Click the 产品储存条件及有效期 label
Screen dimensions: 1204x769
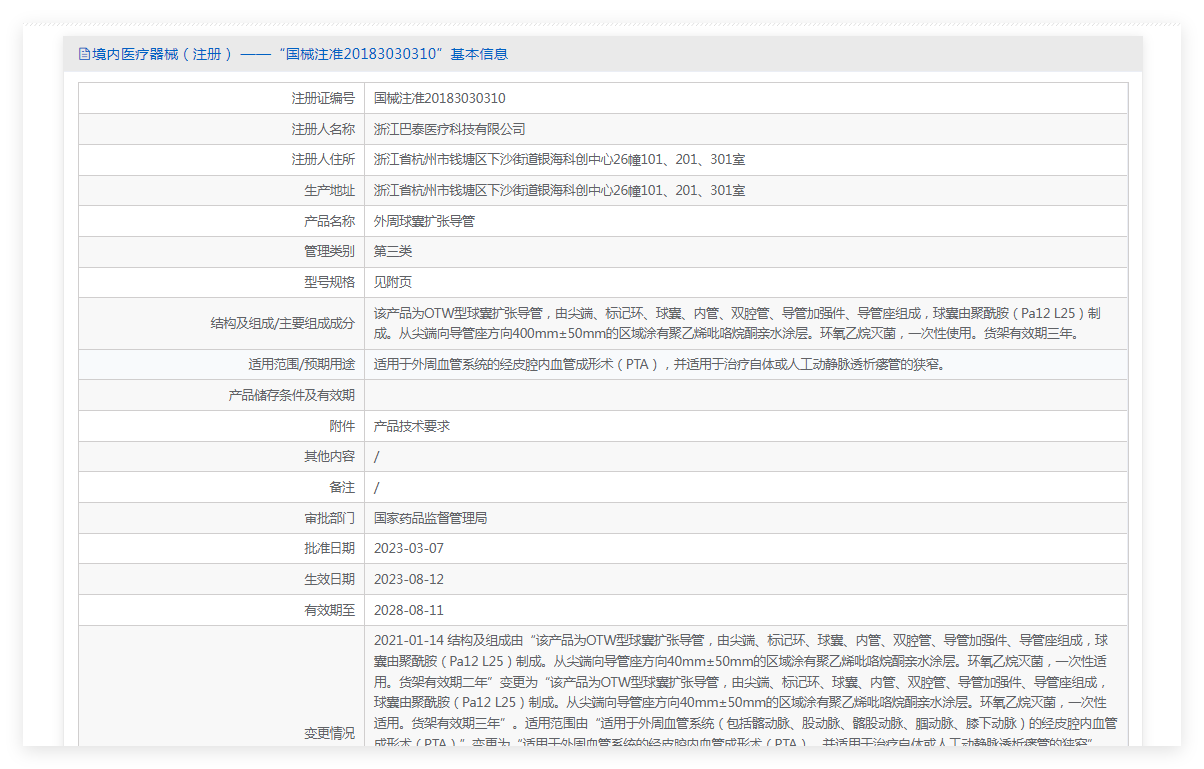[291, 396]
